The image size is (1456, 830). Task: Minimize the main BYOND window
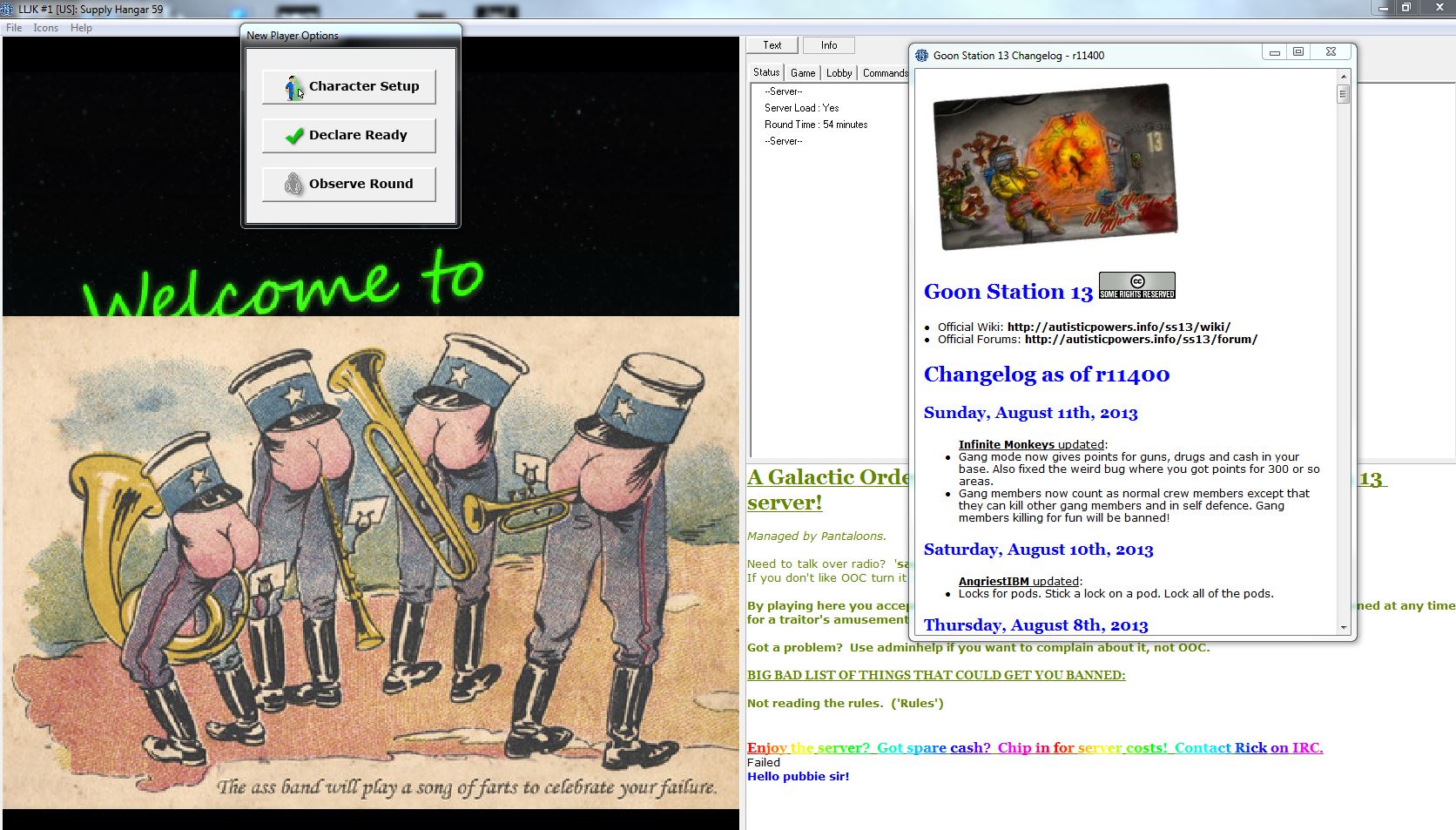1383,7
